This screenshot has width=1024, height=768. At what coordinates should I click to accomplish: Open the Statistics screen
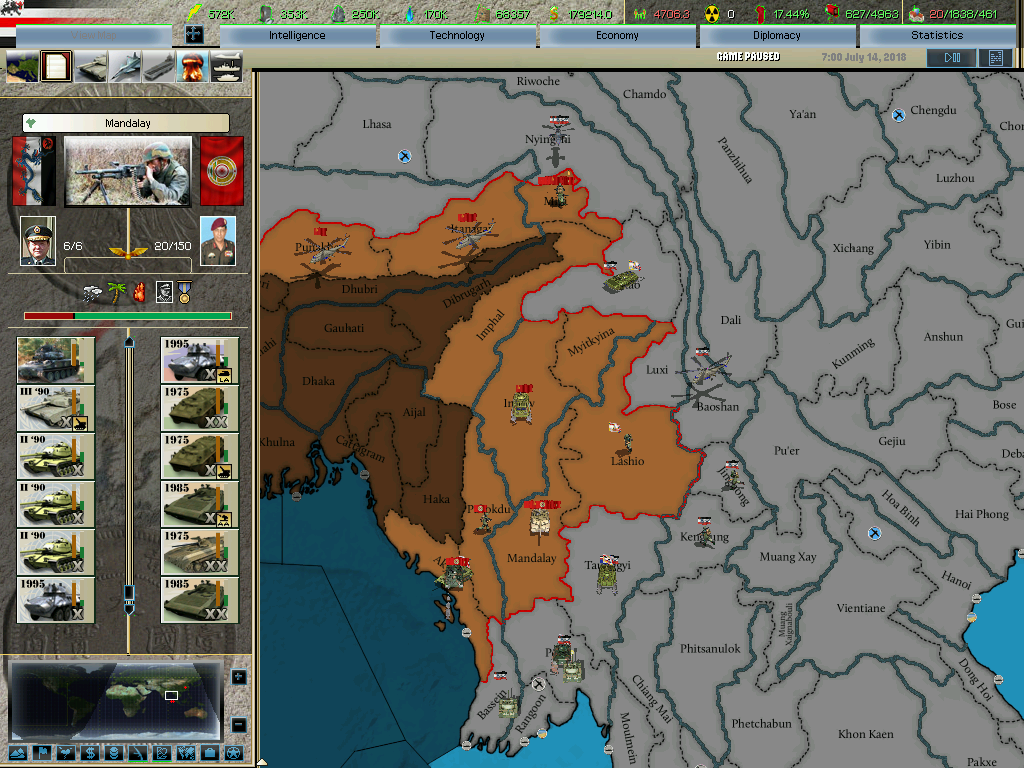coord(936,35)
